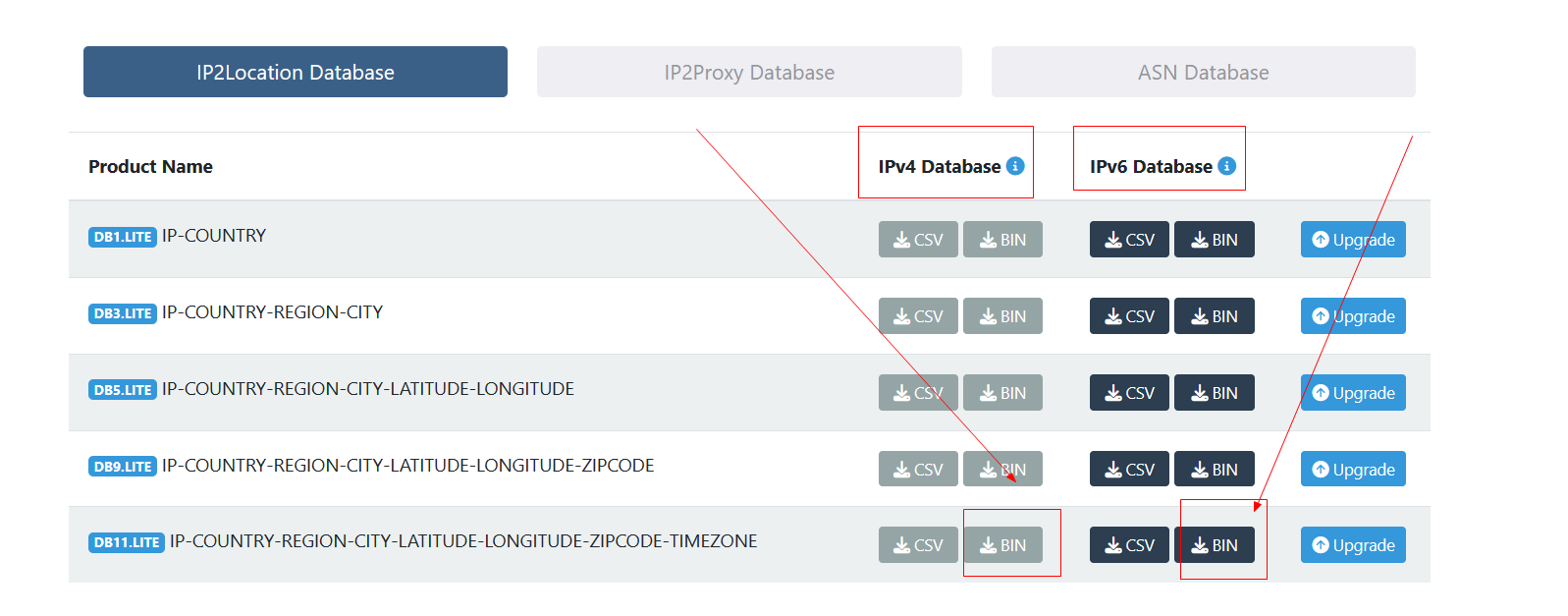Download DB3.LITE IPv6 CSV file

[x=1129, y=316]
